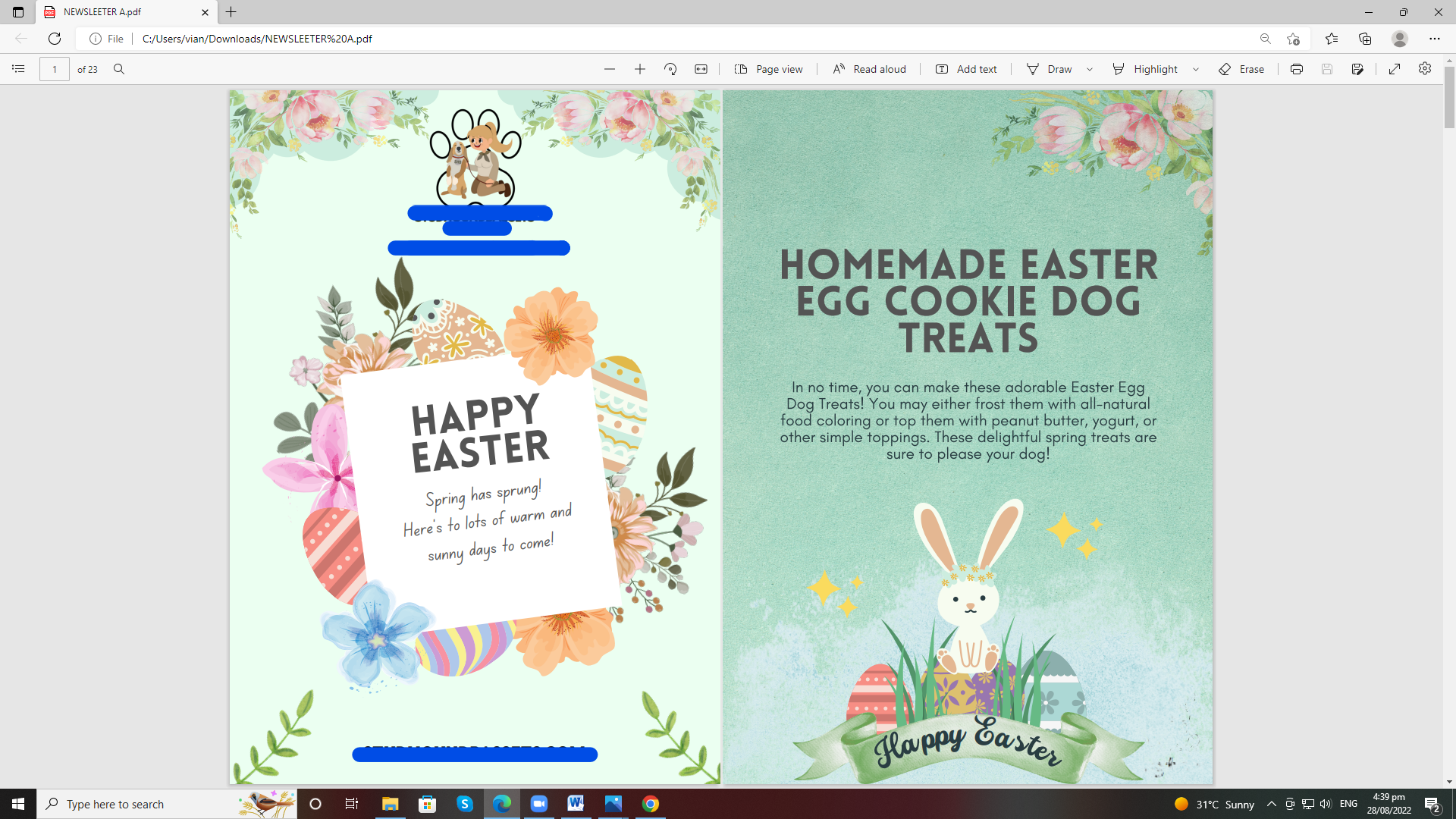Expand the Highlight color options arrow
This screenshot has height=819, width=1456.
pyautogui.click(x=1196, y=69)
